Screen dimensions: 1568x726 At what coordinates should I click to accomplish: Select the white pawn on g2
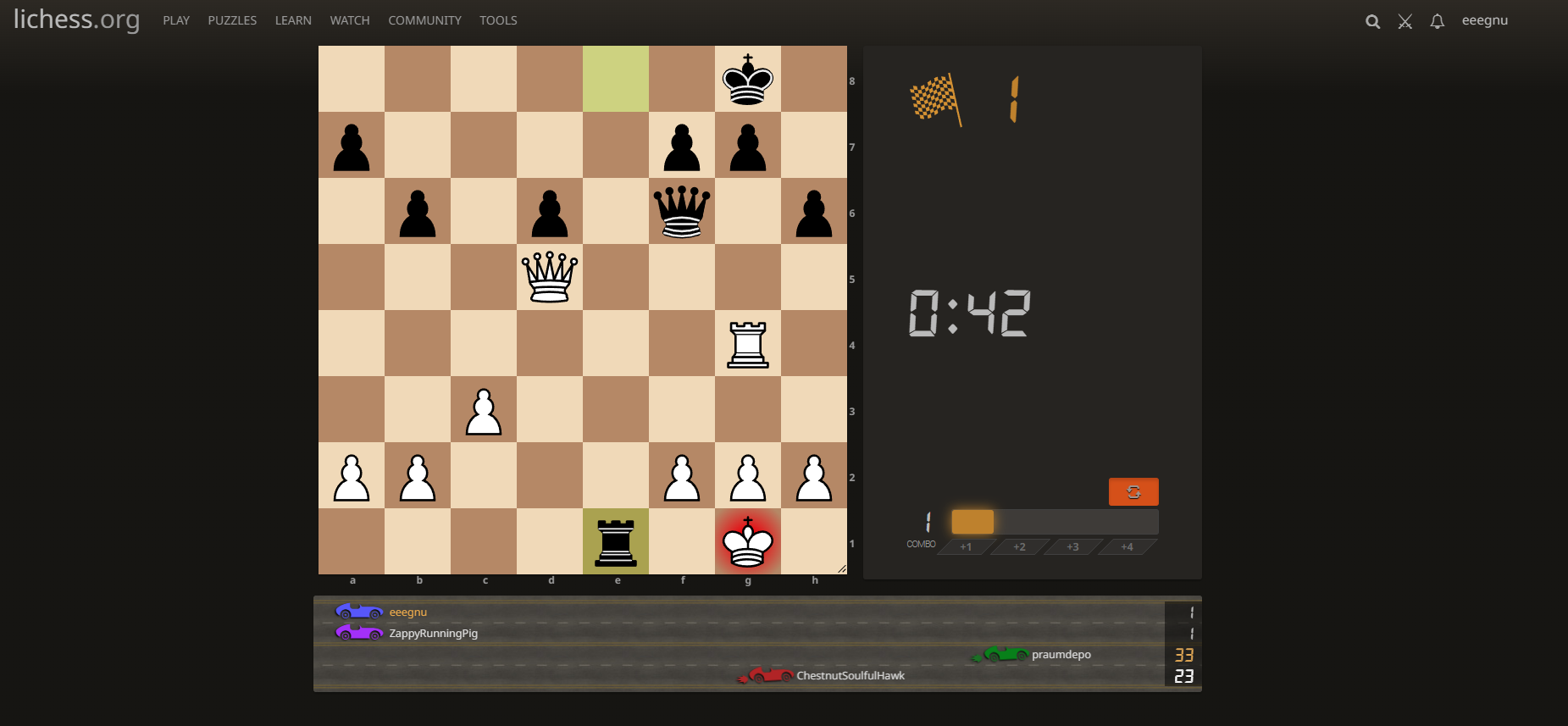tap(748, 475)
